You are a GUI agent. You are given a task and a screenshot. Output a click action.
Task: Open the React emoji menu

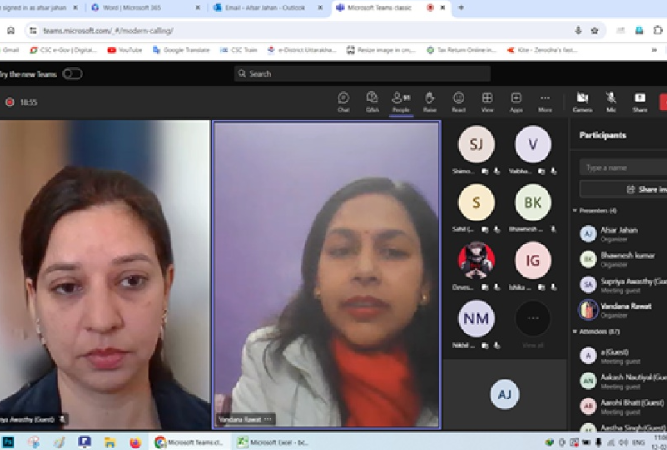[458, 100]
